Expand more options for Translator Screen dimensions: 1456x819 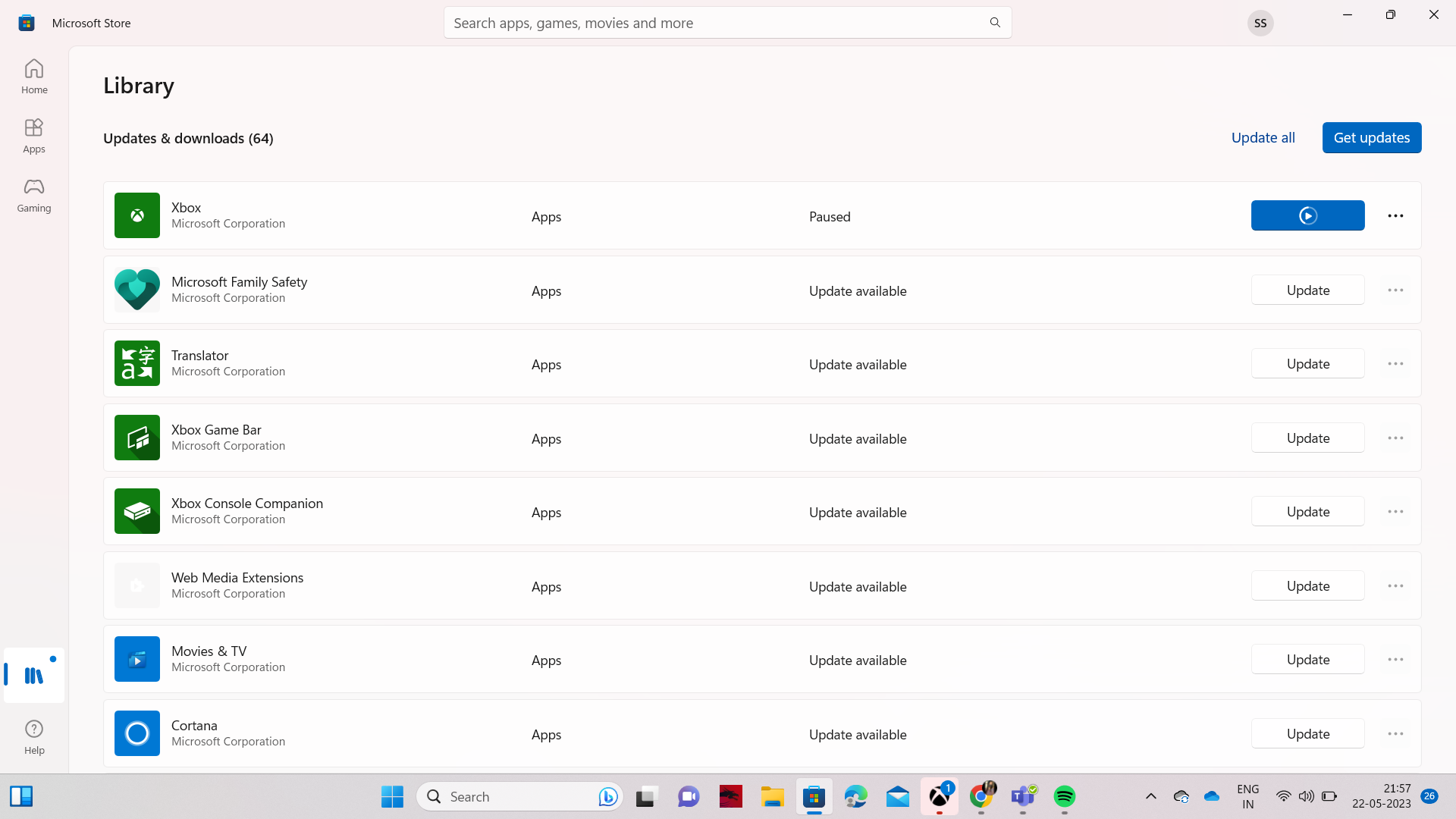pos(1395,364)
